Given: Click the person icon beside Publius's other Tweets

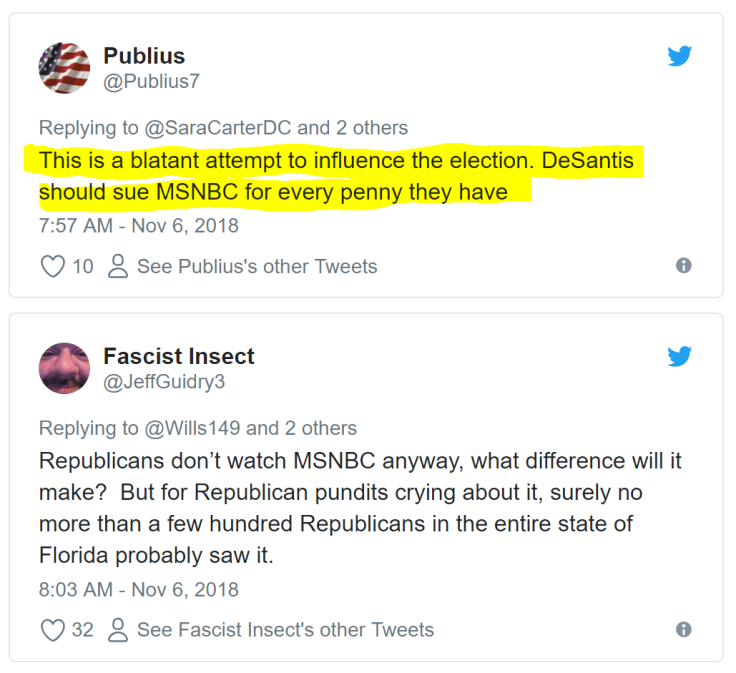Looking at the screenshot, I should point(118,266).
